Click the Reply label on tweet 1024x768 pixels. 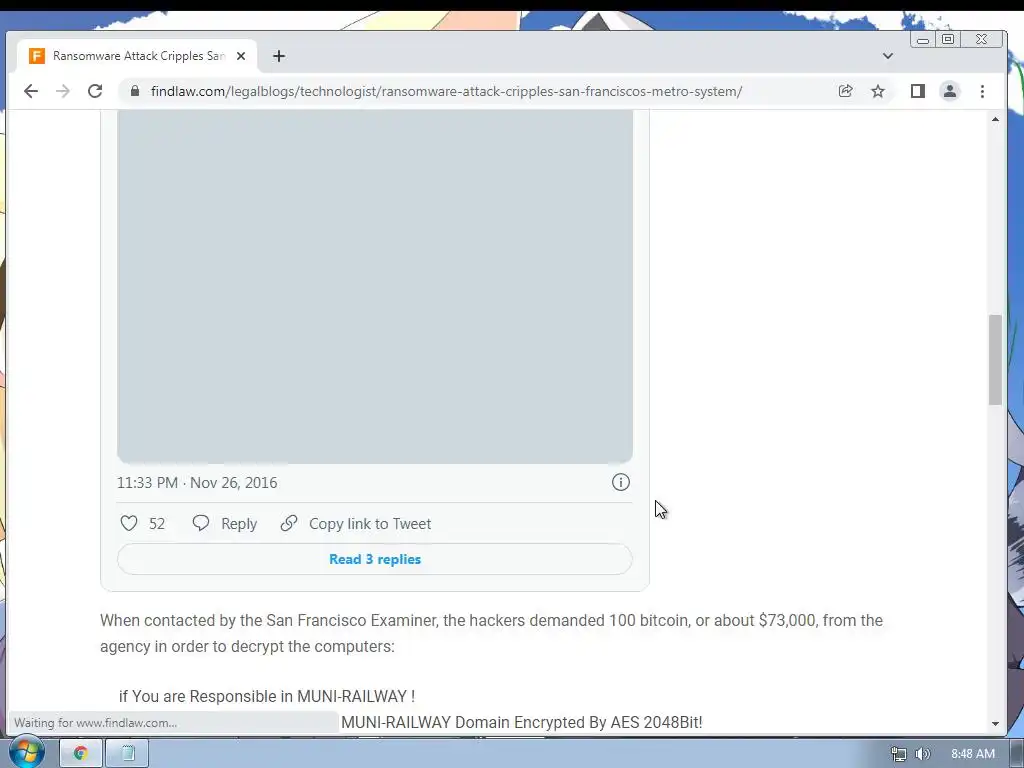click(239, 524)
